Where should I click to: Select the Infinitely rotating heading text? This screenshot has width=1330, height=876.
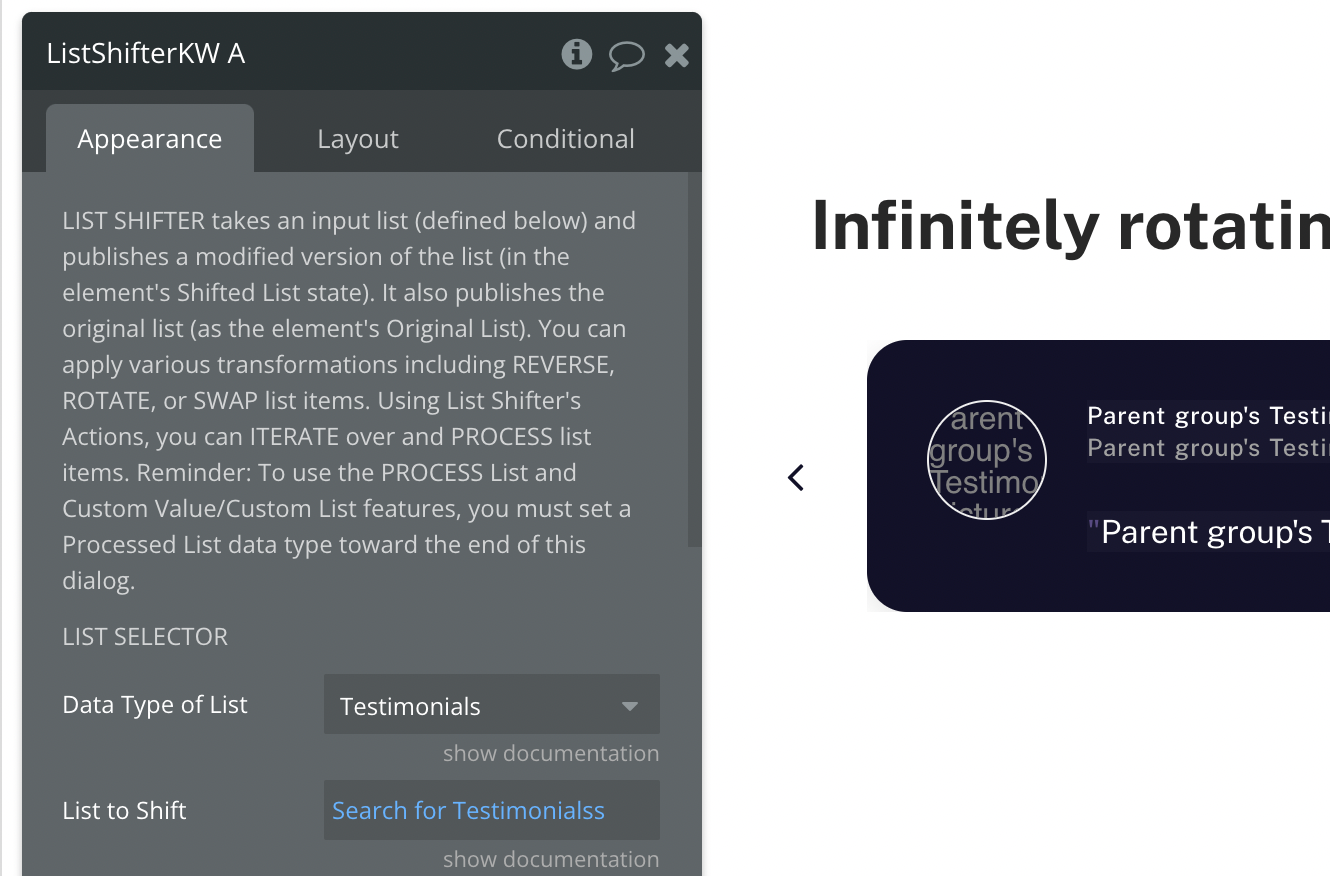click(x=1070, y=225)
